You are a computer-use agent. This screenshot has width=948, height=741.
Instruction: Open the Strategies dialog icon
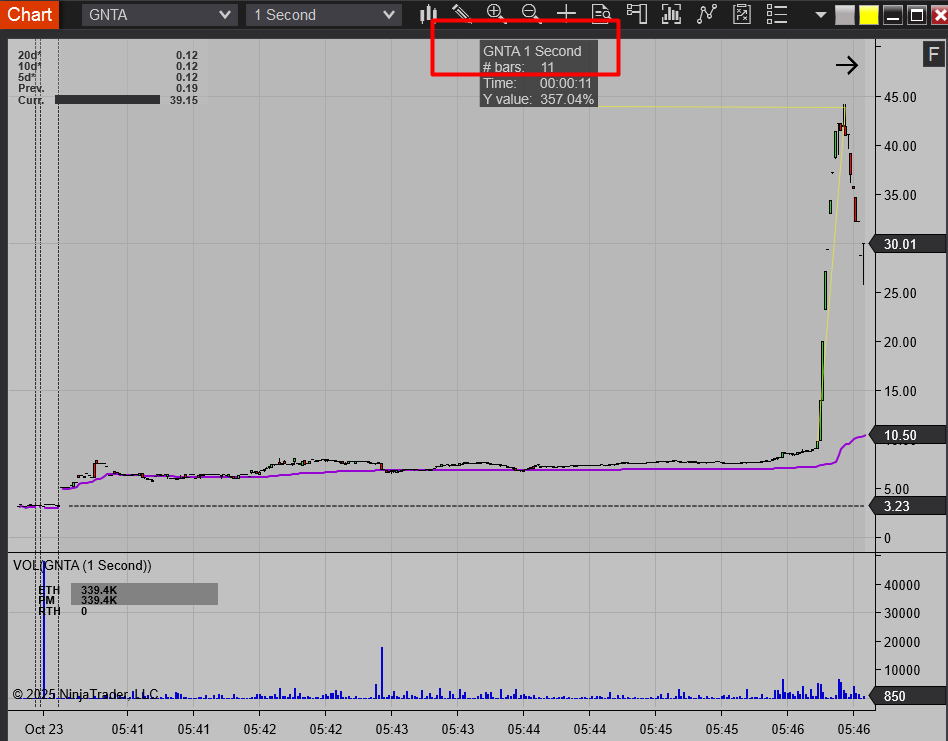click(741, 14)
